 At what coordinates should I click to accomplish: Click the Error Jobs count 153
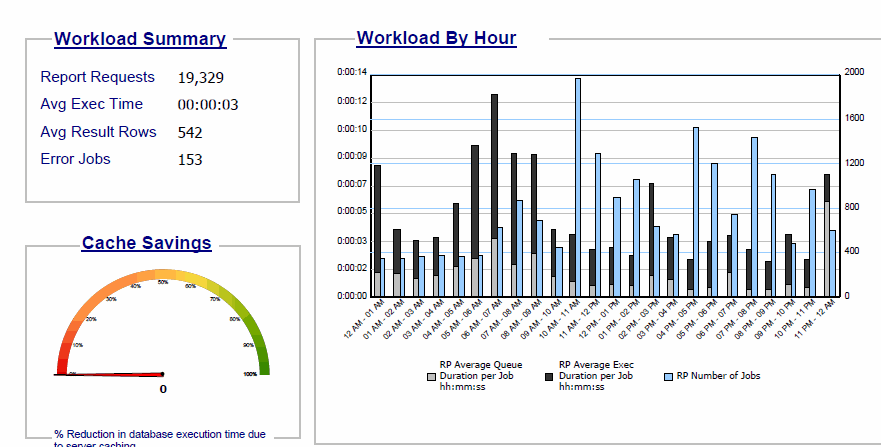[x=190, y=159]
